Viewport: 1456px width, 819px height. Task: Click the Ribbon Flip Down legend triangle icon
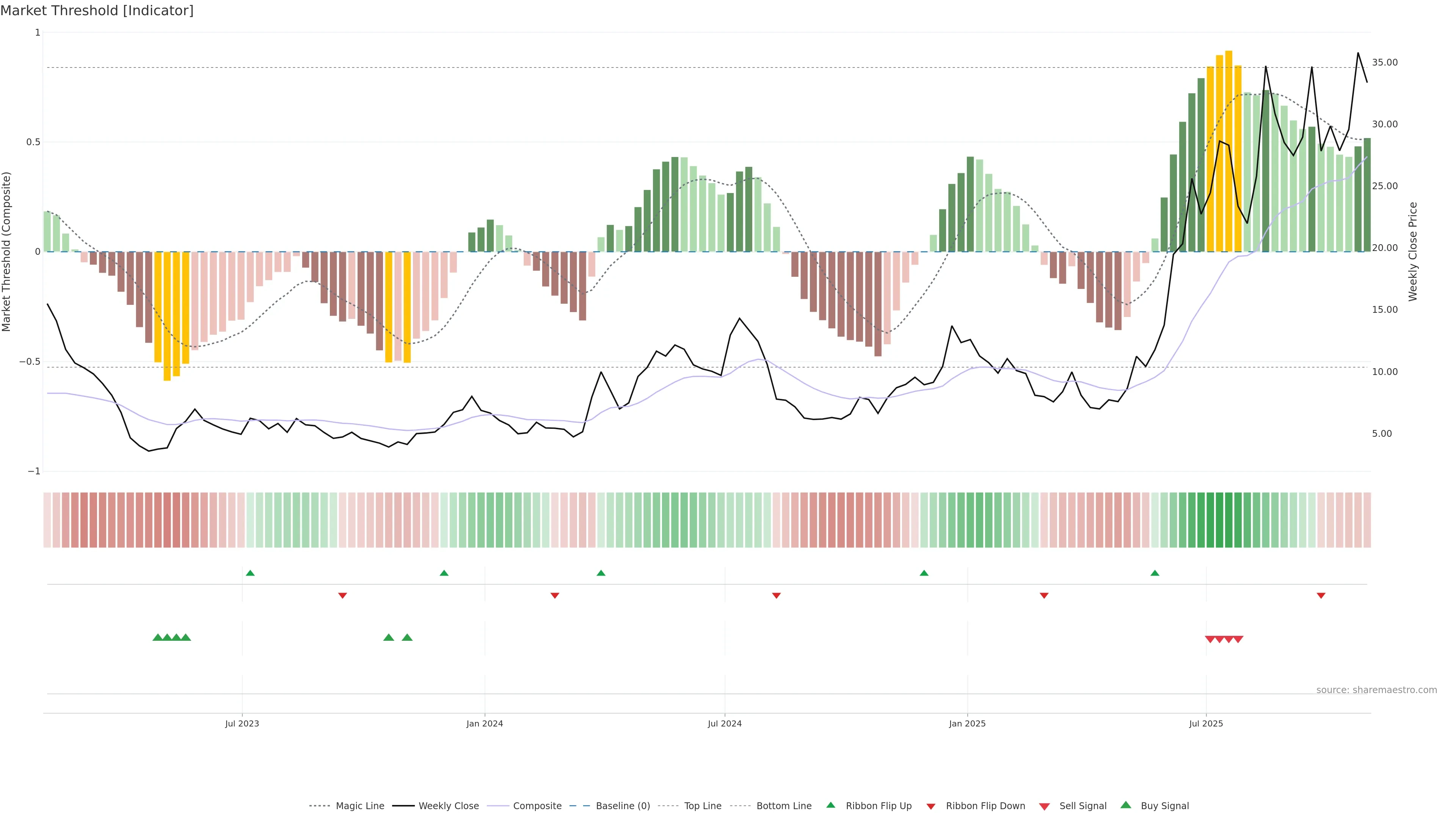click(930, 806)
